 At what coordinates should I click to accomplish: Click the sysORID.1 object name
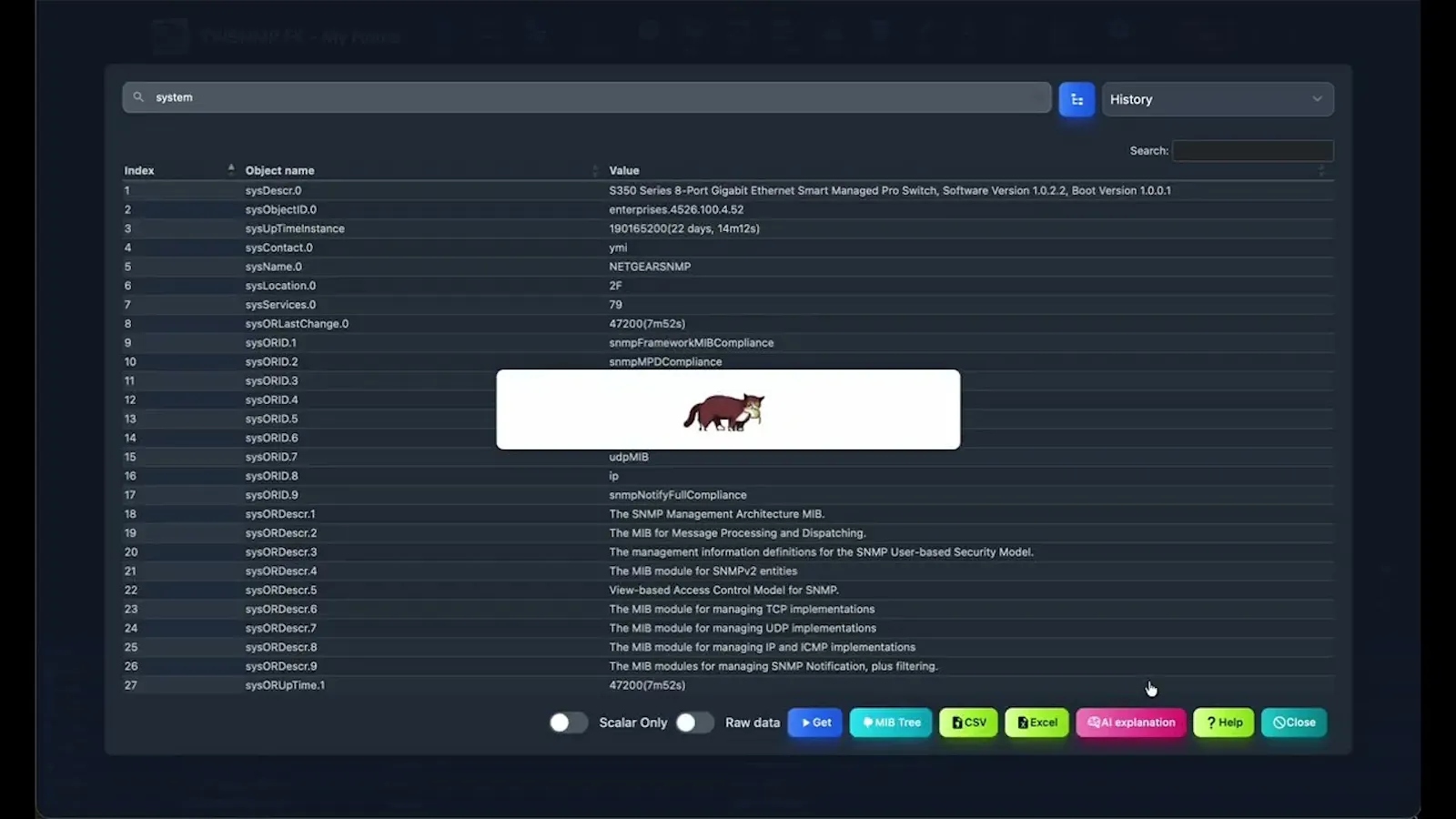click(270, 343)
